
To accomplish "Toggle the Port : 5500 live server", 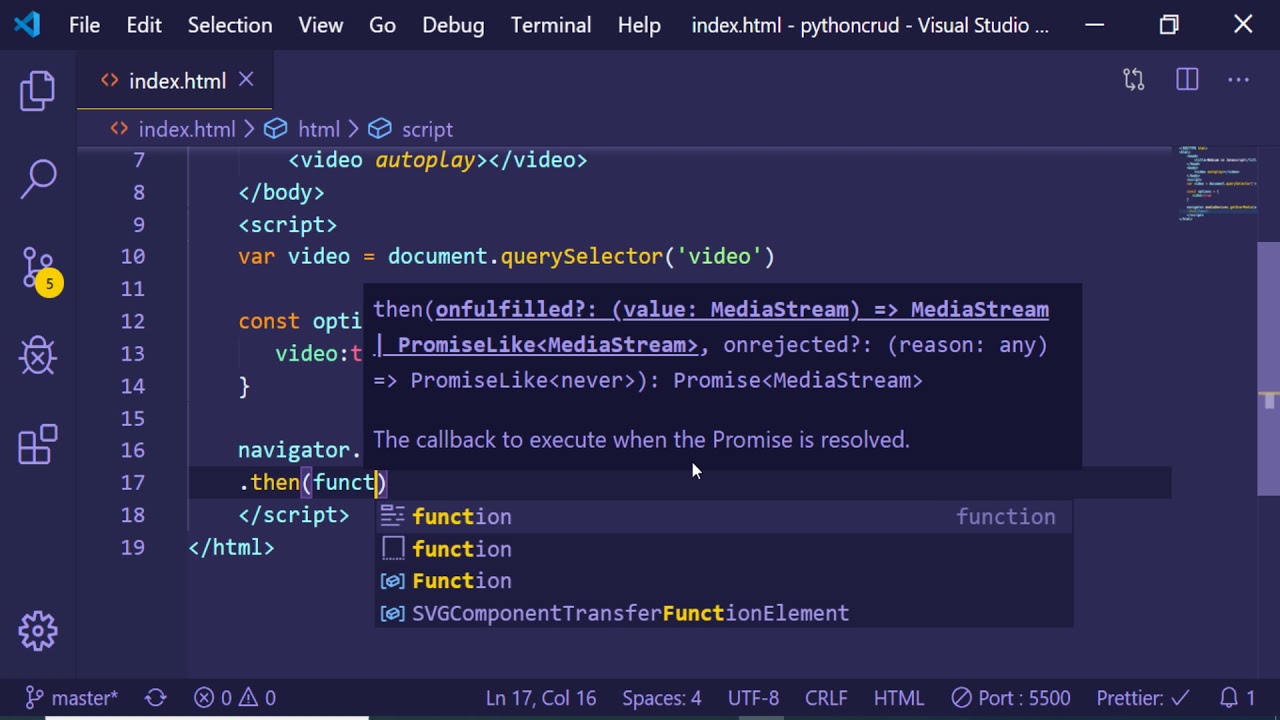I will coord(1010,698).
